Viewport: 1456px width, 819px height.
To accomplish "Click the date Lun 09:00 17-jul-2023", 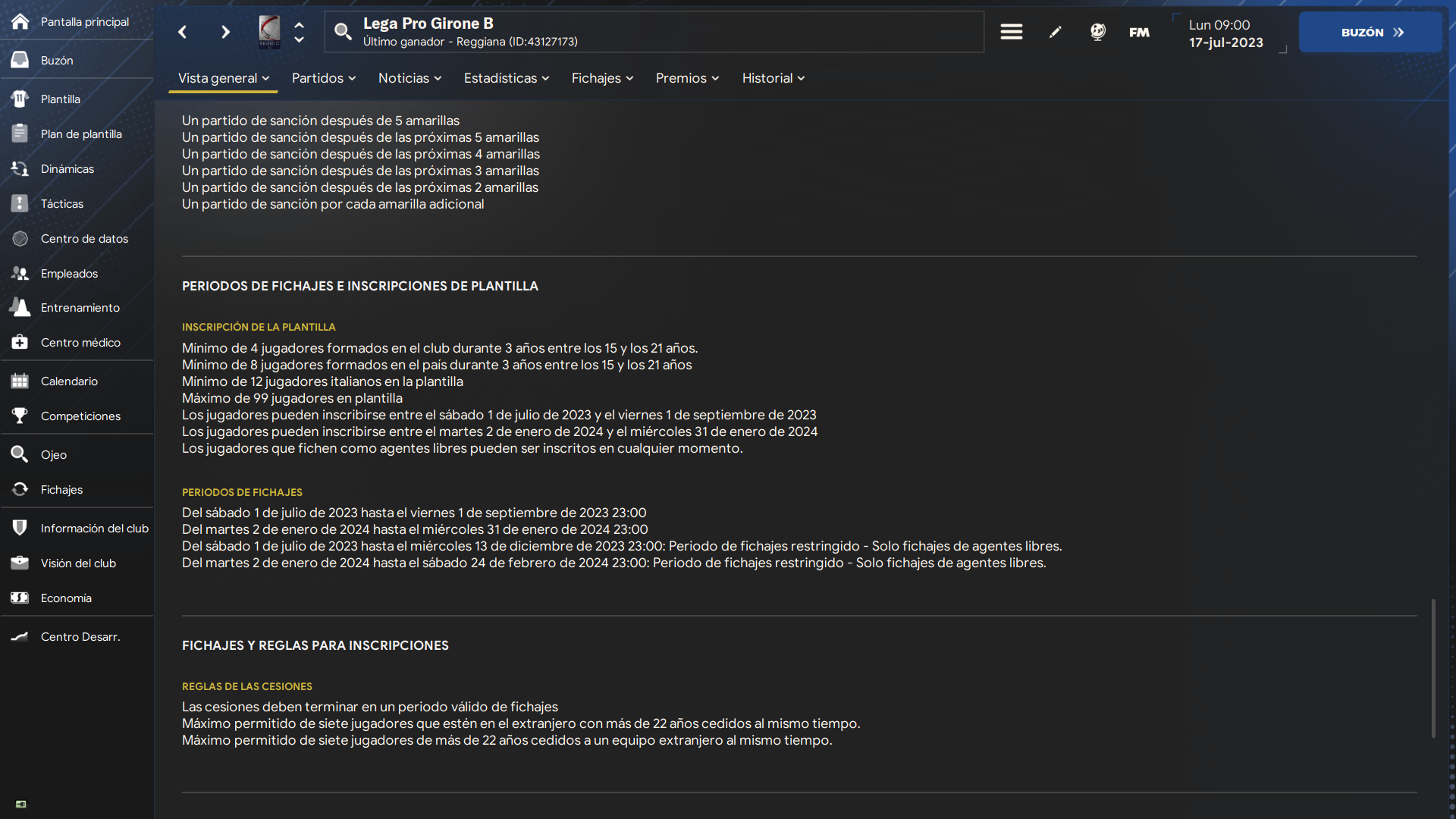I will point(1225,33).
